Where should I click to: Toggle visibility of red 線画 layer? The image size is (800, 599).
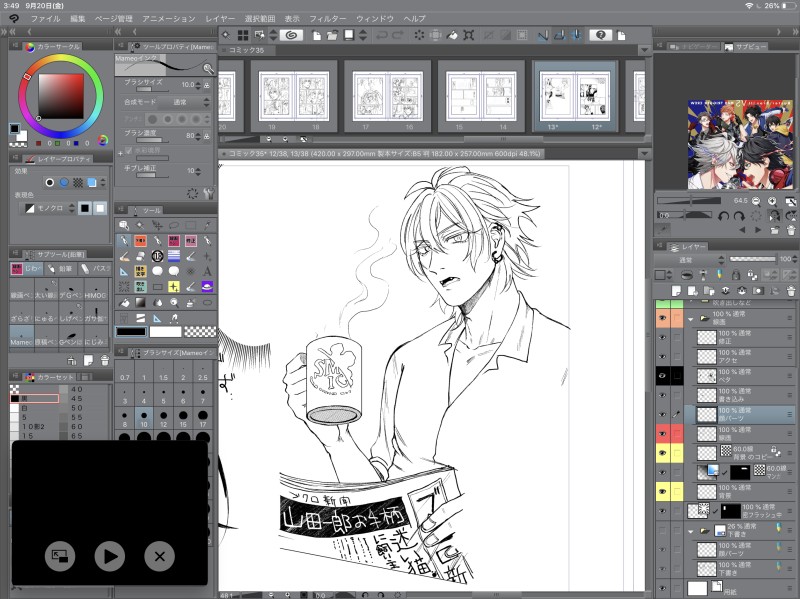[662, 434]
